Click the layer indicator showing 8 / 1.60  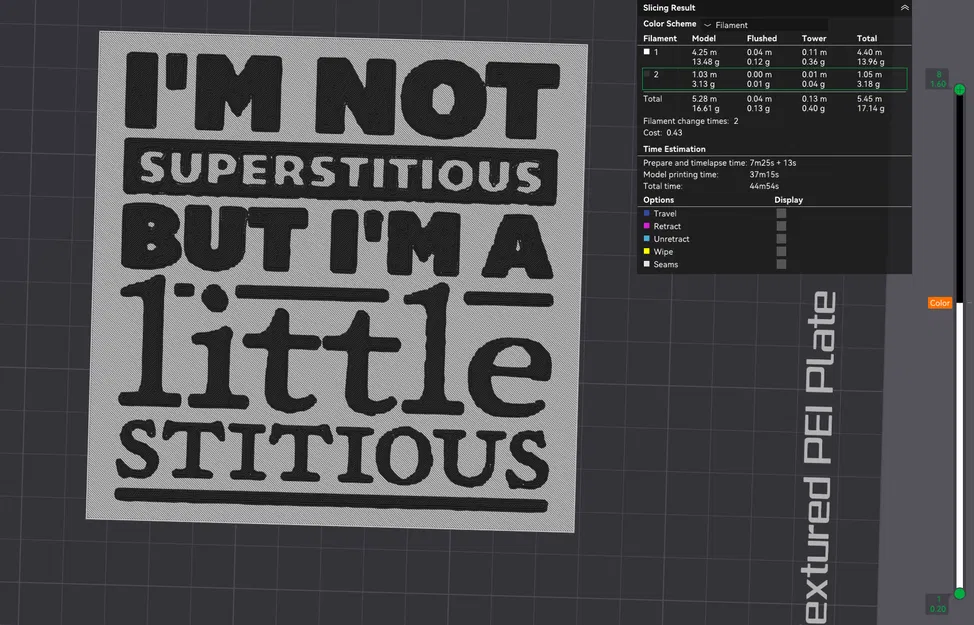pyautogui.click(x=938, y=80)
